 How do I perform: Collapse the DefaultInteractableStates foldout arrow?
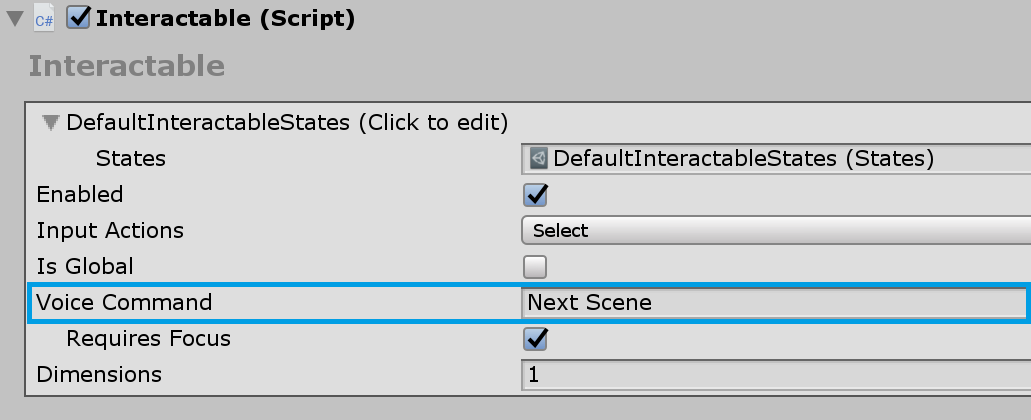click(x=50, y=123)
